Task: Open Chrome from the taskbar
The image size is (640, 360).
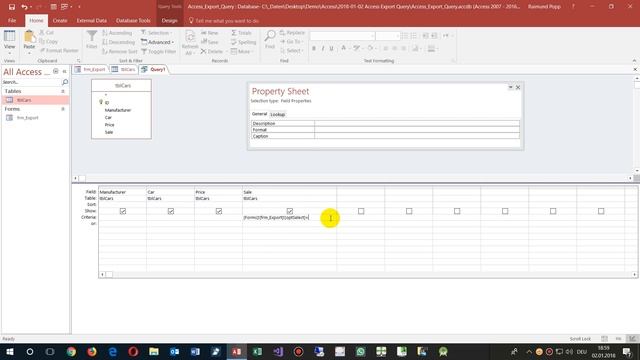Action: click(x=71, y=351)
